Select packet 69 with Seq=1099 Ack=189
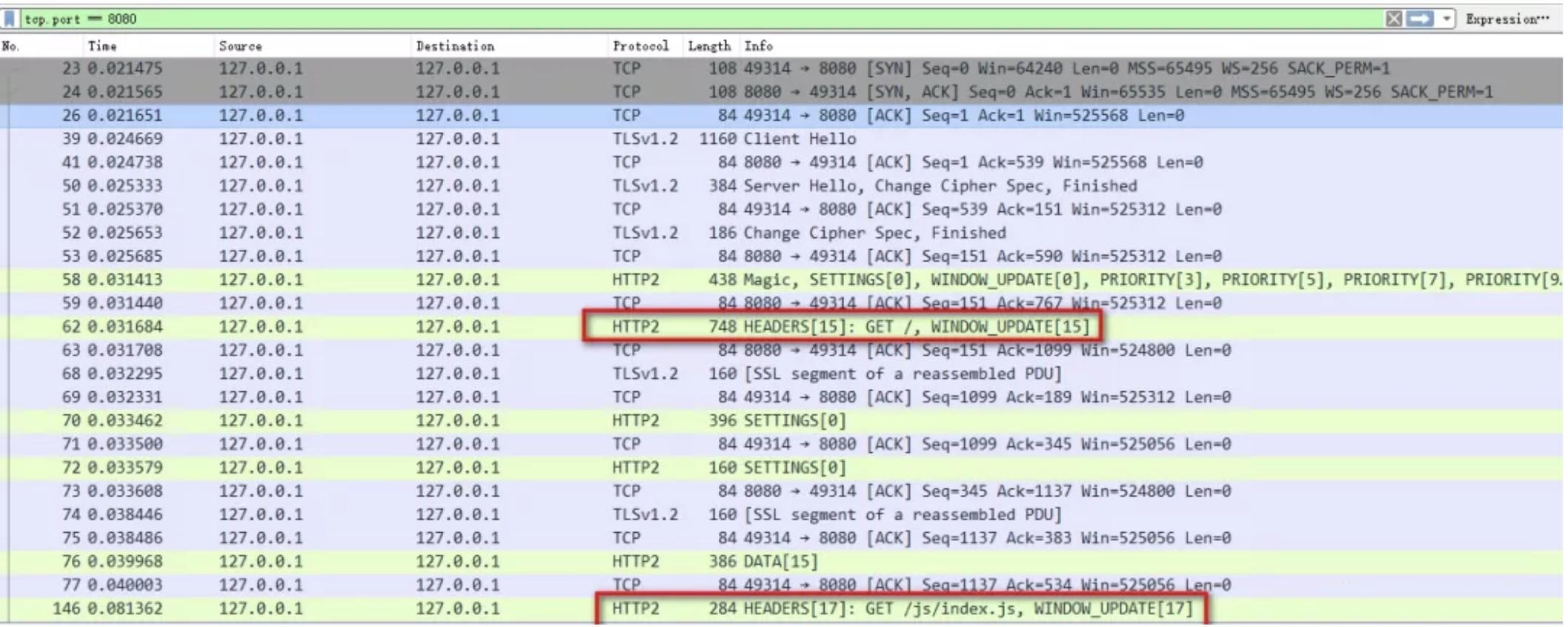The height and width of the screenshot is (627, 1568). (782, 397)
